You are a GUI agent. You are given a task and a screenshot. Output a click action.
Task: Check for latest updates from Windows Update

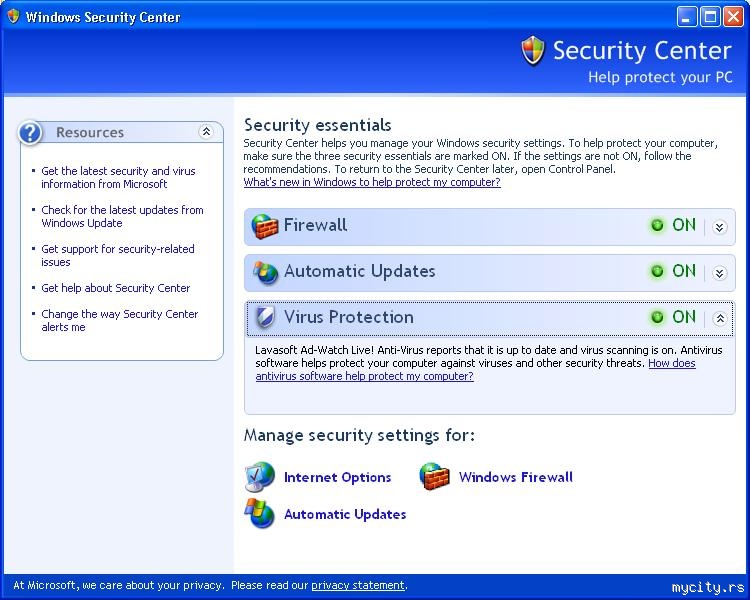122,216
